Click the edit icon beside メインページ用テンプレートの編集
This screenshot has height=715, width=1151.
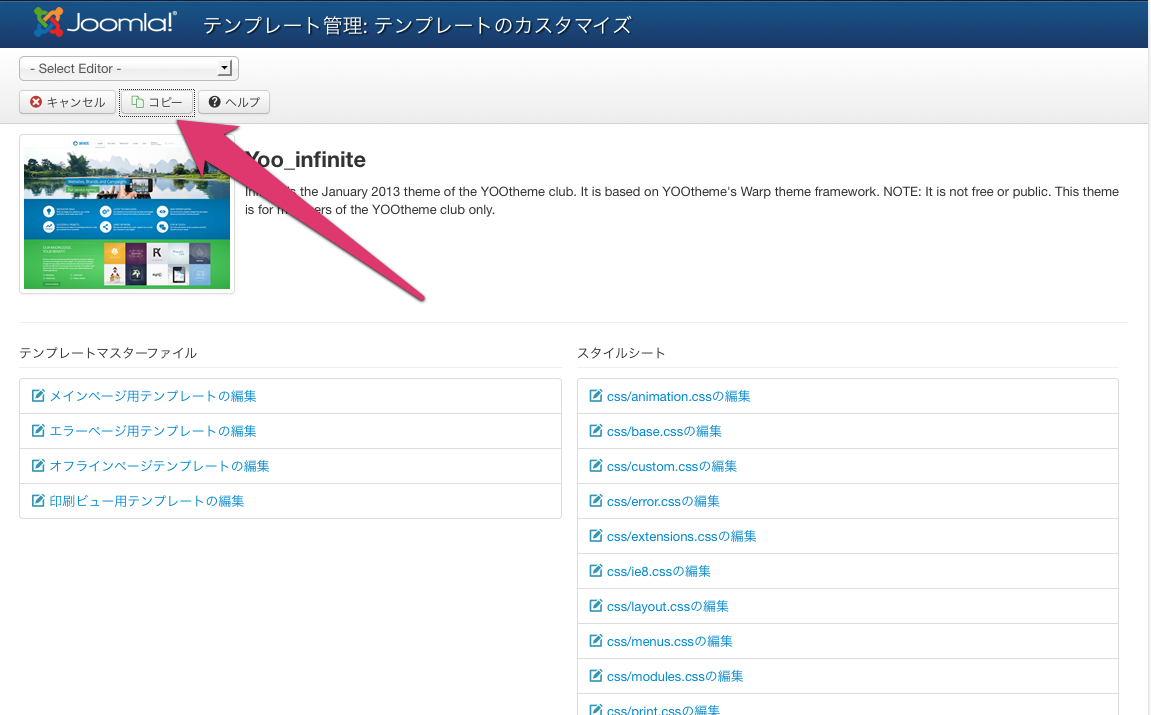pyautogui.click(x=35, y=396)
